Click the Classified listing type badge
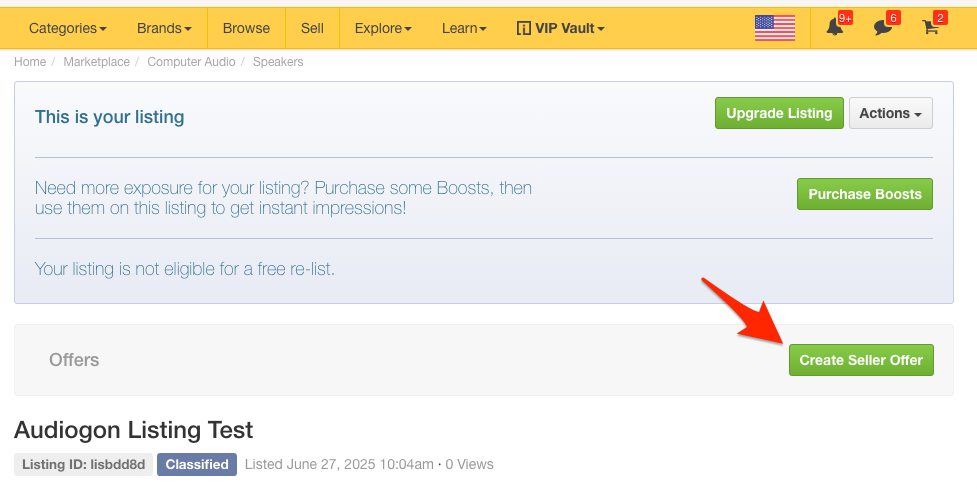The image size is (977, 489). pyautogui.click(x=197, y=464)
